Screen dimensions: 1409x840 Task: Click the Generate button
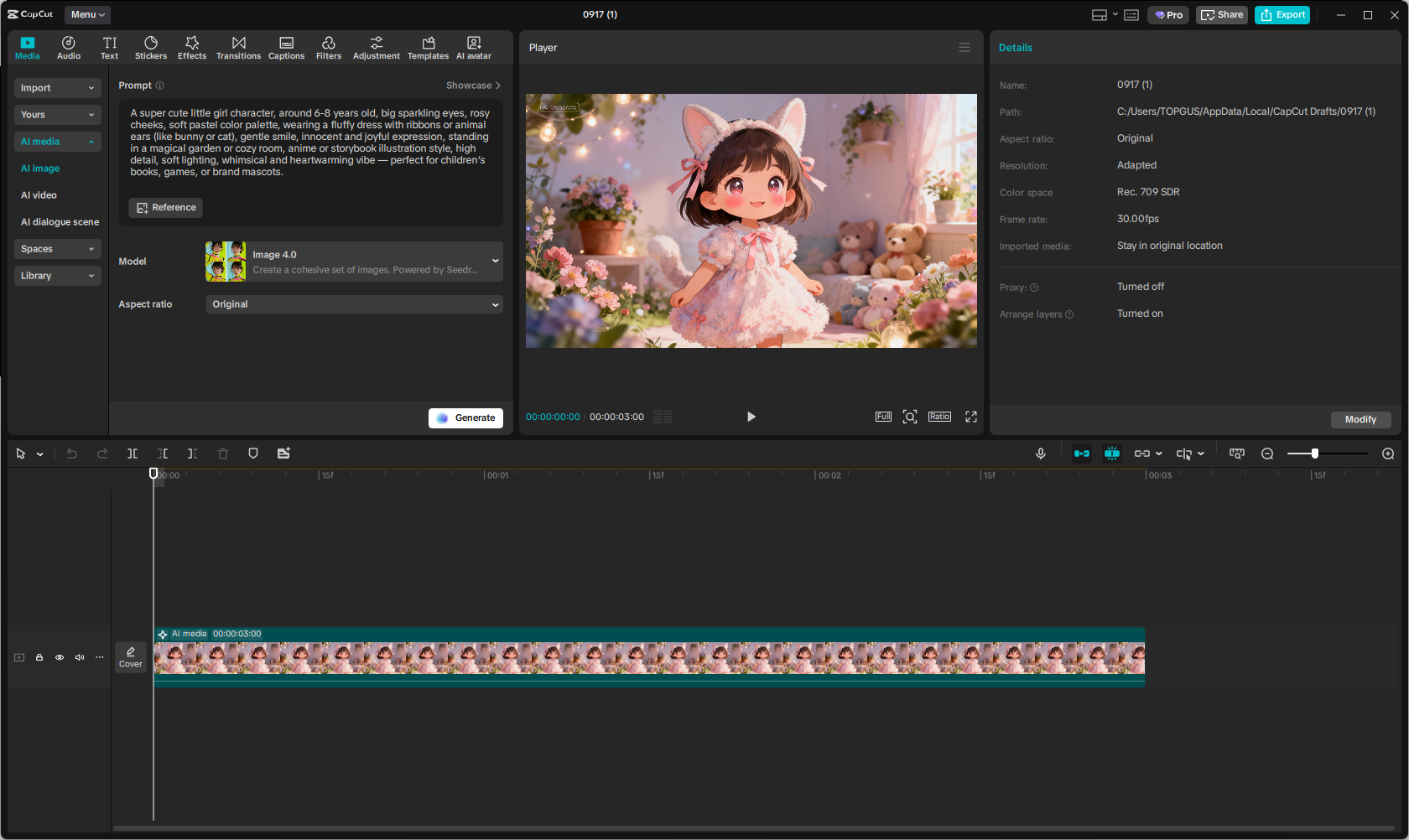[x=465, y=417]
